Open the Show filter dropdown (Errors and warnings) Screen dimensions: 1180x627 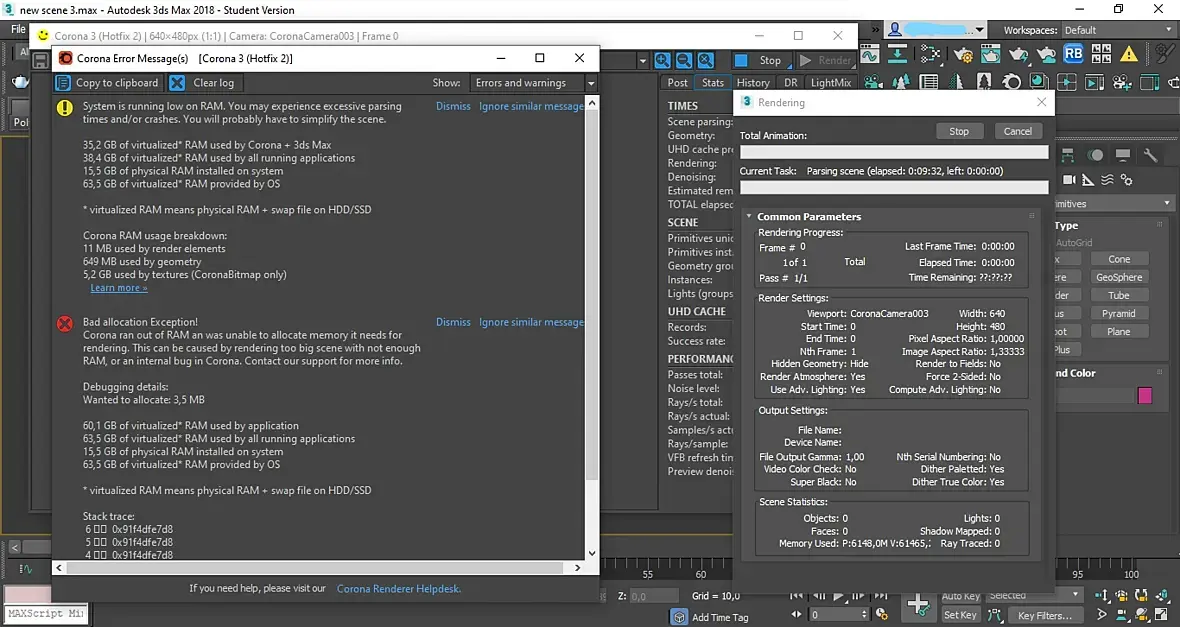[x=533, y=83]
